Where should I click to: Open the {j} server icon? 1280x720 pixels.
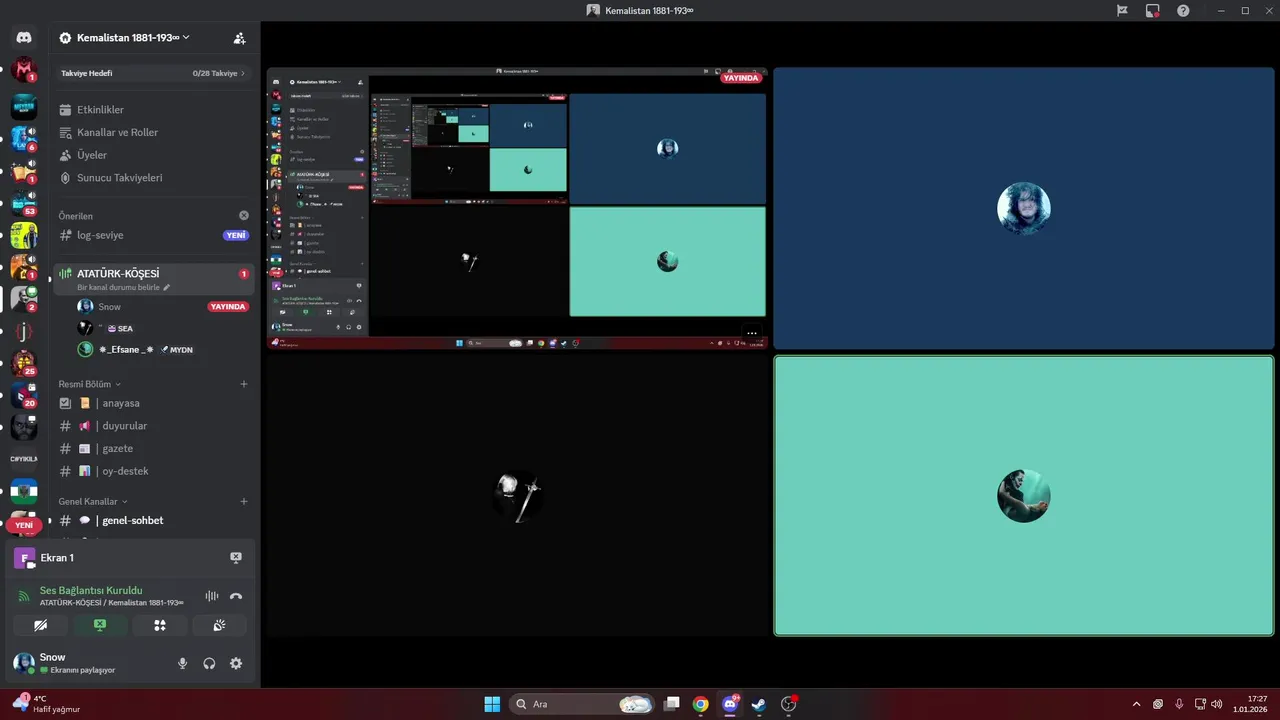pos(24,331)
